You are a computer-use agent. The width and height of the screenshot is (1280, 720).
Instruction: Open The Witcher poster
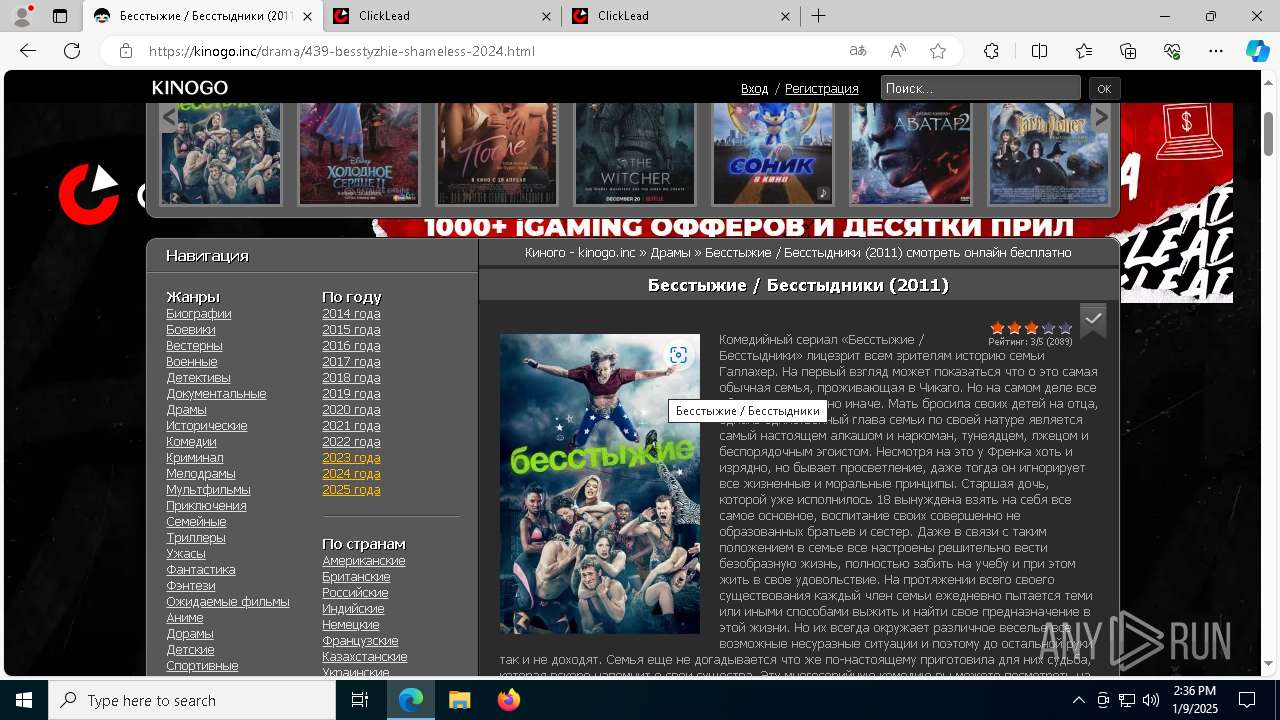[x=635, y=153]
